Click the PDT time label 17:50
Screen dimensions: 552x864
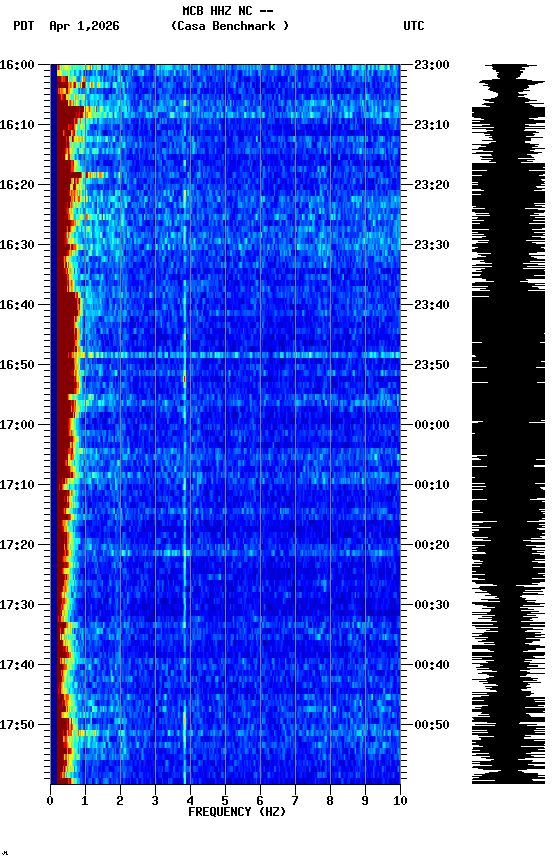(x=17, y=725)
